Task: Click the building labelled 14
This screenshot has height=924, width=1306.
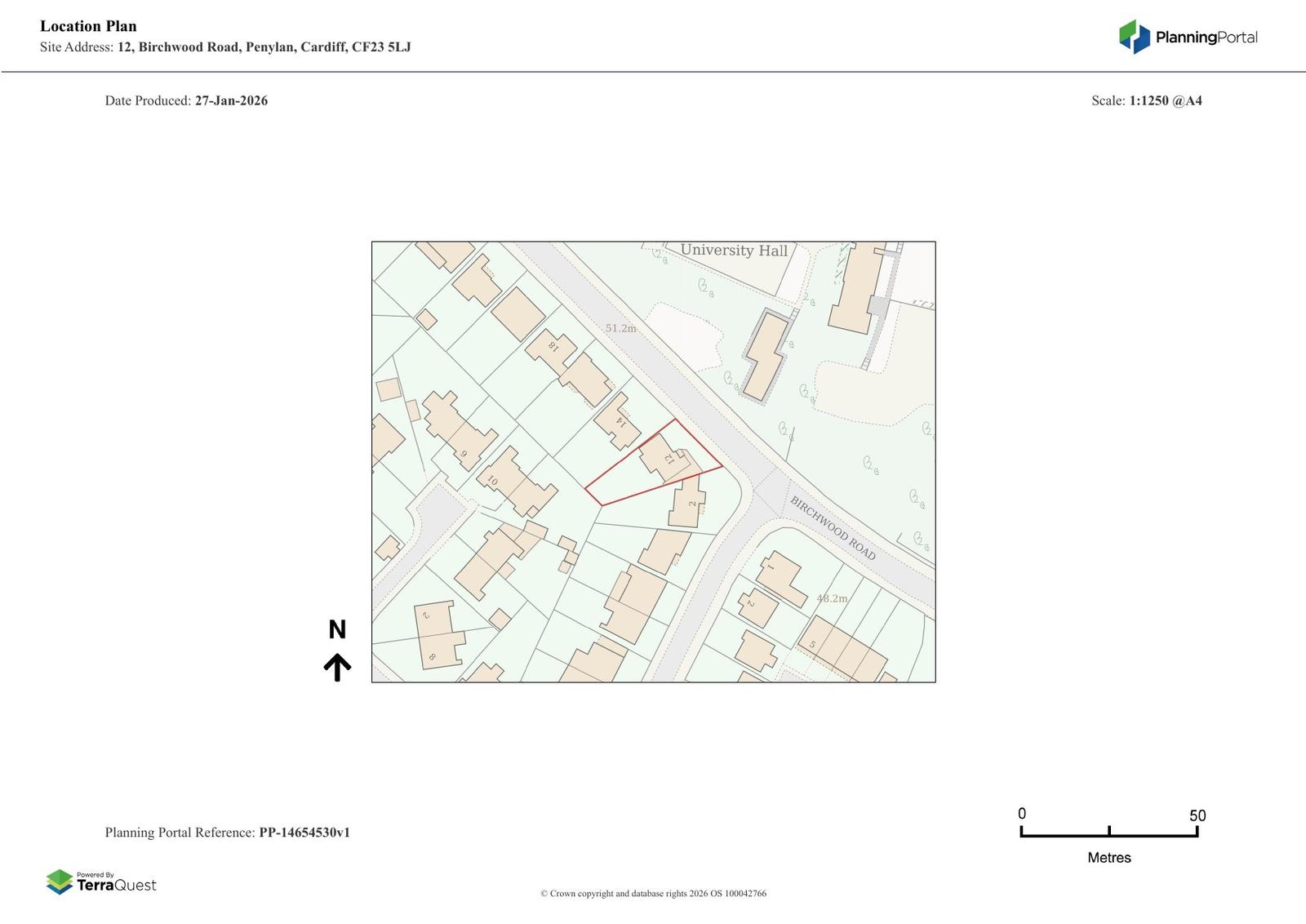Action: (x=618, y=422)
